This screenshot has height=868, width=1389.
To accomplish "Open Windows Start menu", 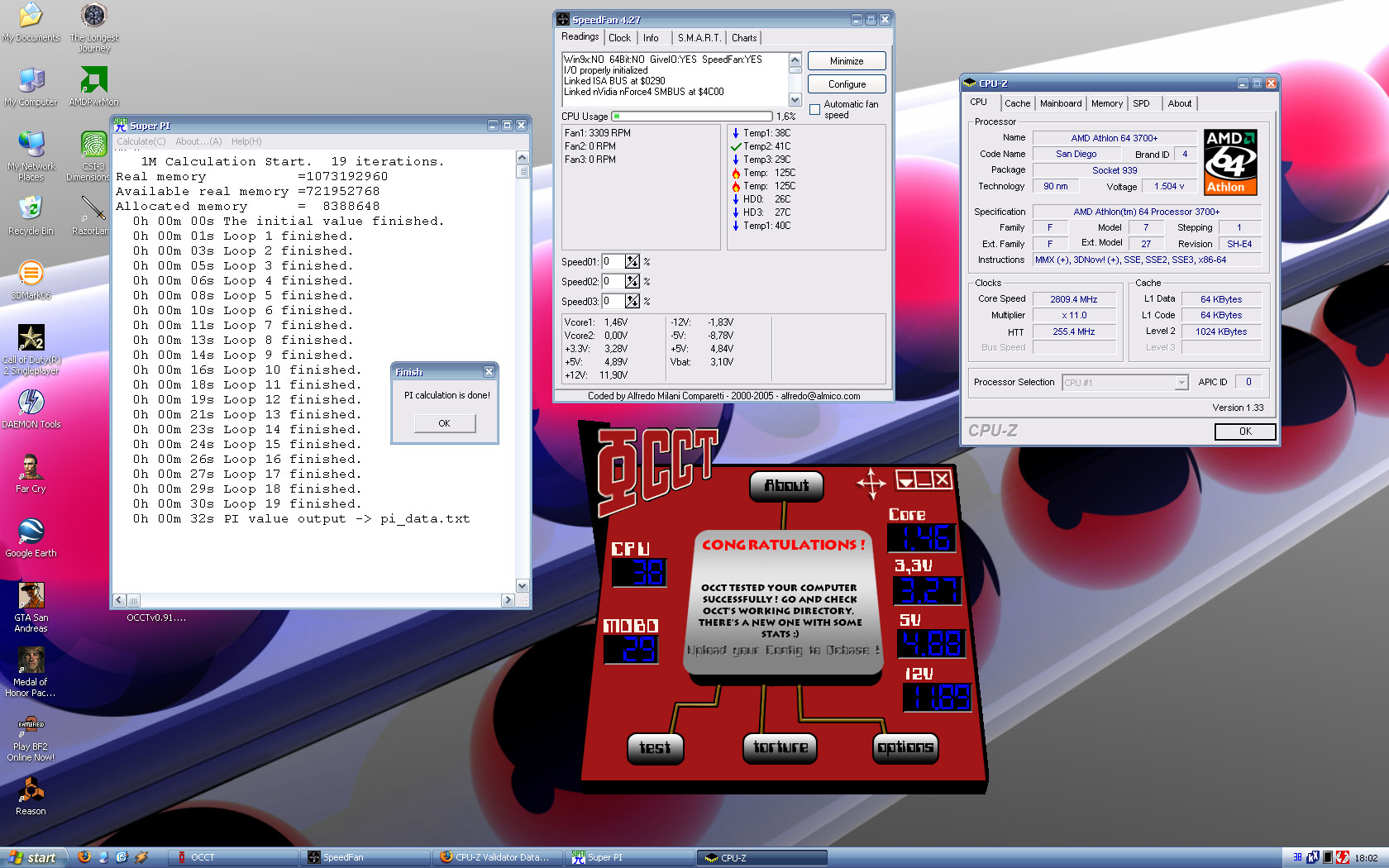I will pos(33,857).
